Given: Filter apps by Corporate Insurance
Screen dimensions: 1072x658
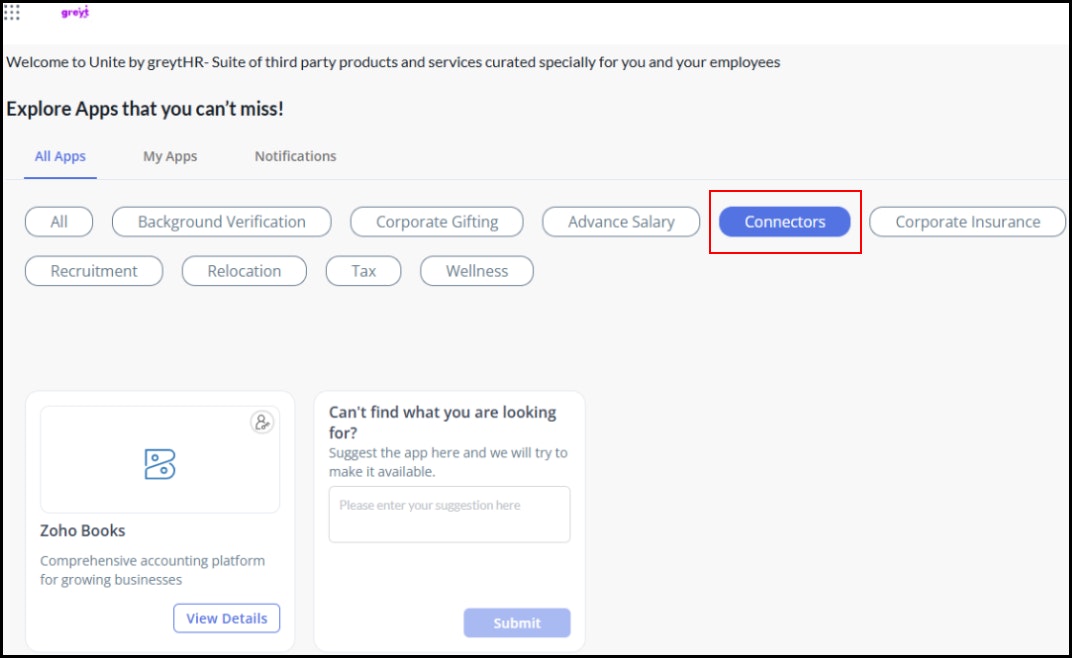Looking at the screenshot, I should [x=967, y=222].
